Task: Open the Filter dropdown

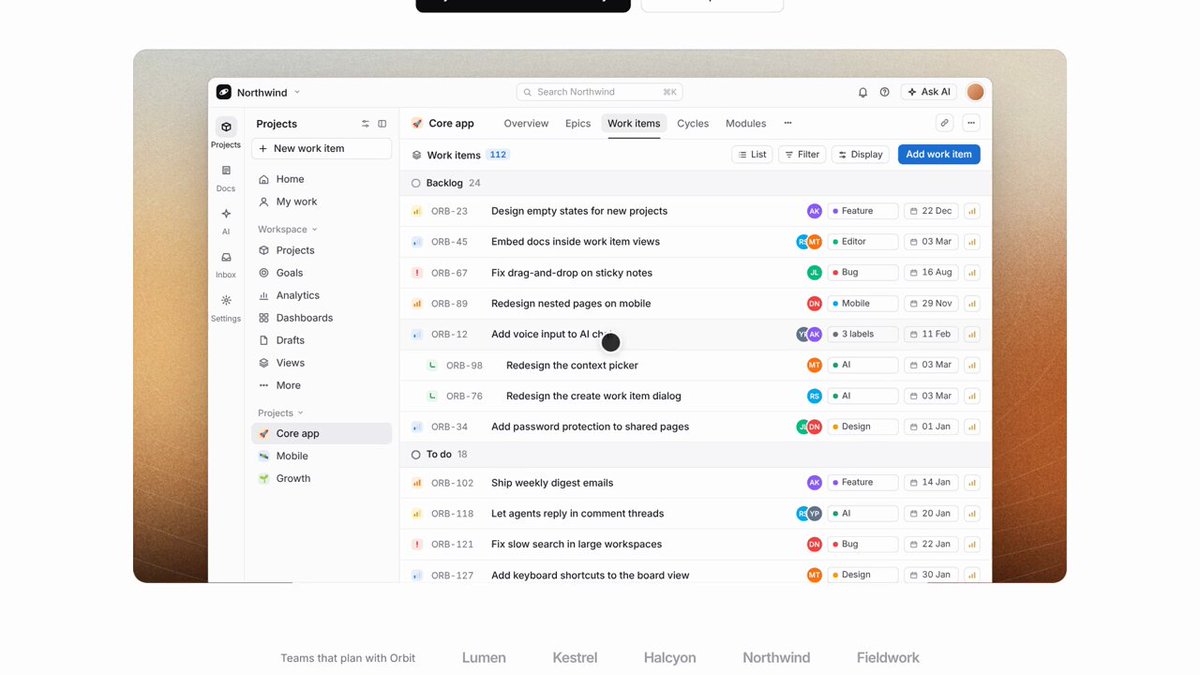Action: (802, 154)
